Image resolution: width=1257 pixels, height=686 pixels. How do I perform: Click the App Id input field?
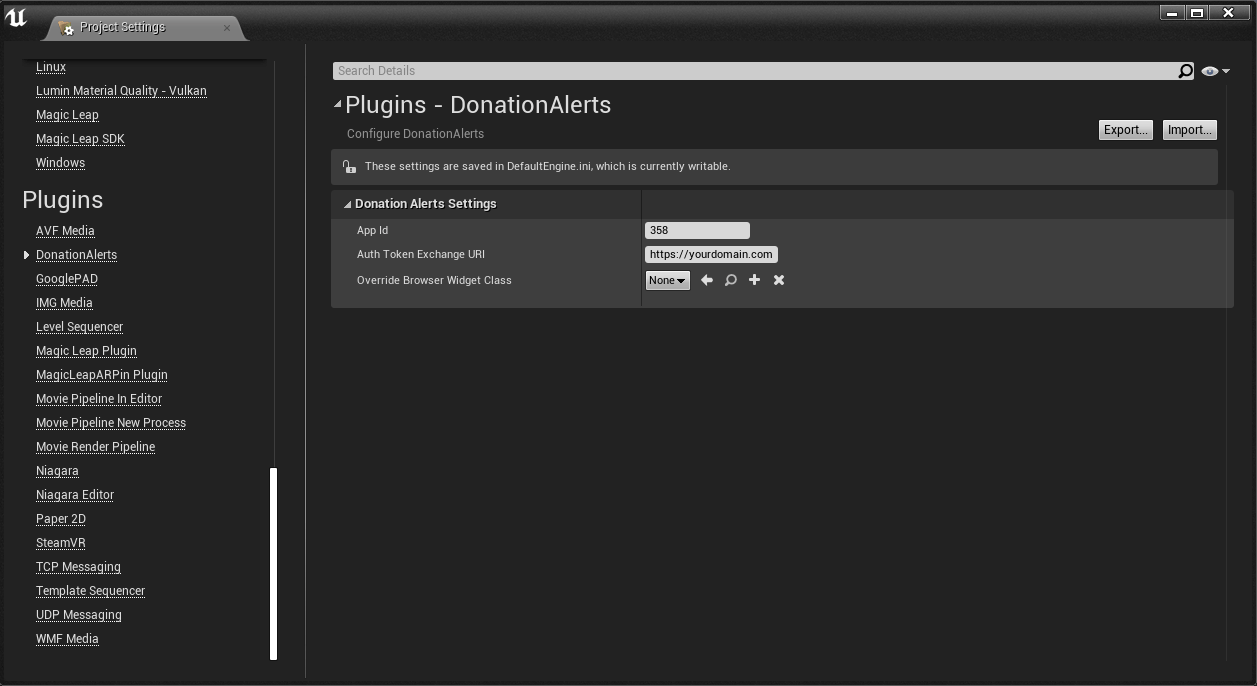697,231
